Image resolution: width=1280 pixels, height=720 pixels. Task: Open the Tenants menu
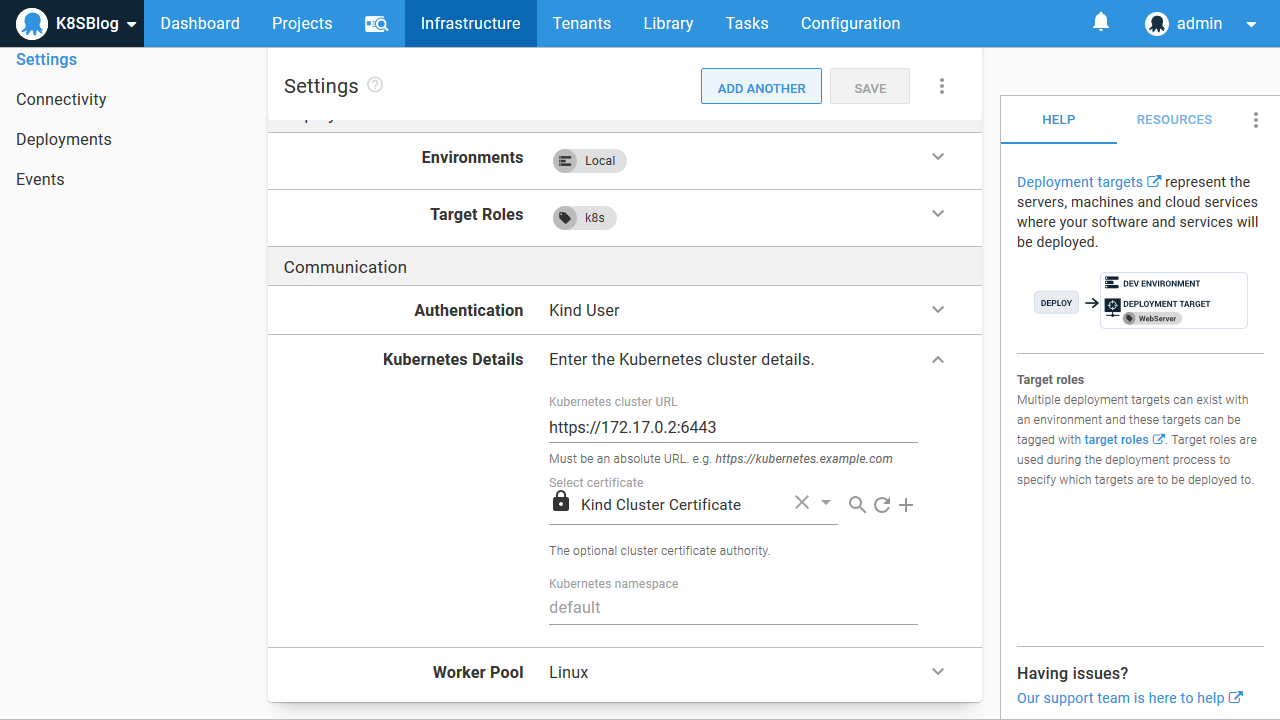581,24
